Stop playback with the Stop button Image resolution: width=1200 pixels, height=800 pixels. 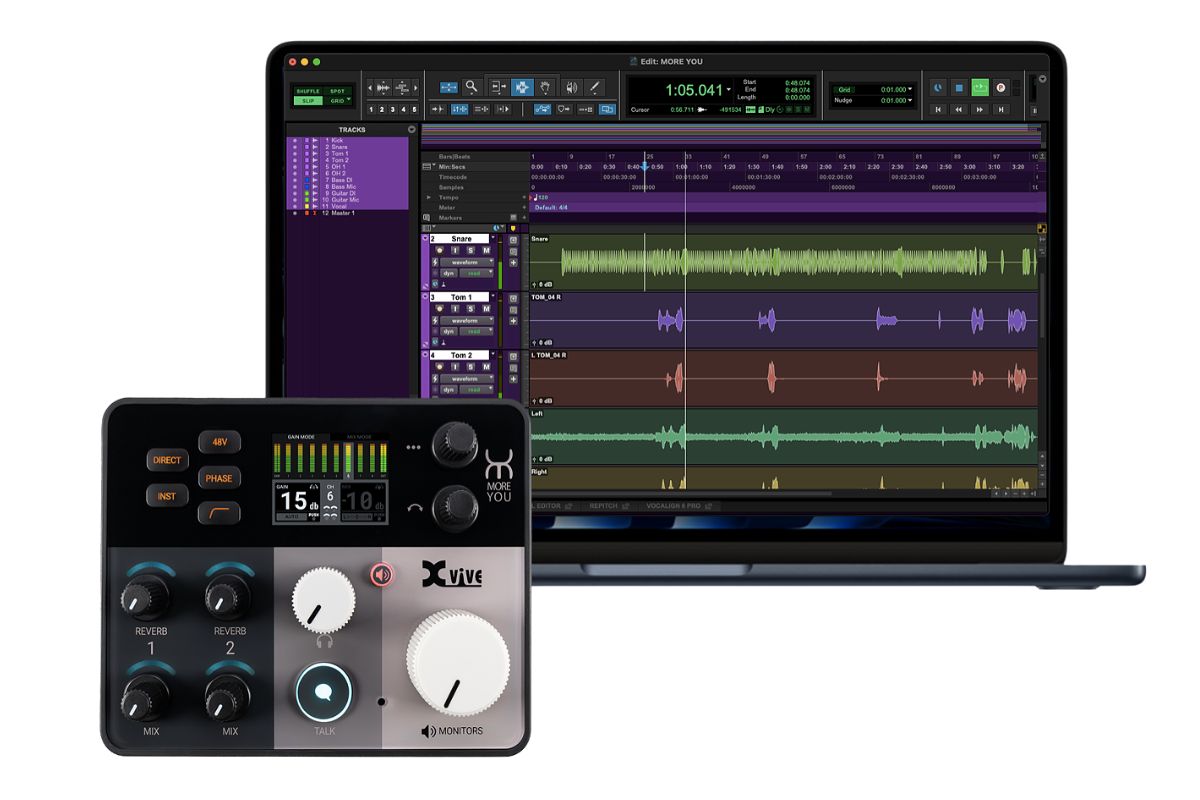pyautogui.click(x=959, y=88)
